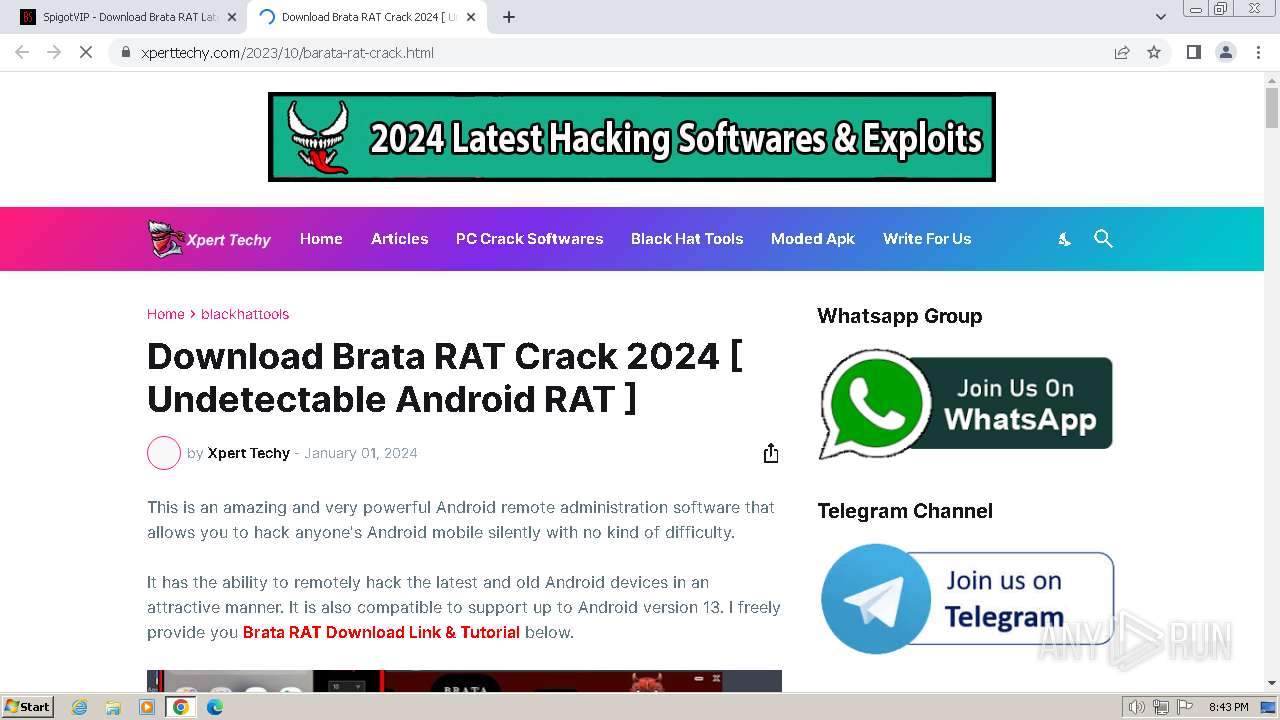Open the Home menu item
This screenshot has height=720, width=1280.
(x=321, y=239)
